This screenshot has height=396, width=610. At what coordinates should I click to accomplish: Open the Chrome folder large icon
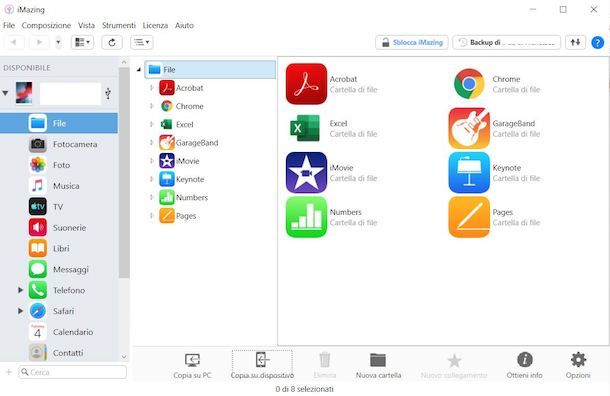click(469, 84)
